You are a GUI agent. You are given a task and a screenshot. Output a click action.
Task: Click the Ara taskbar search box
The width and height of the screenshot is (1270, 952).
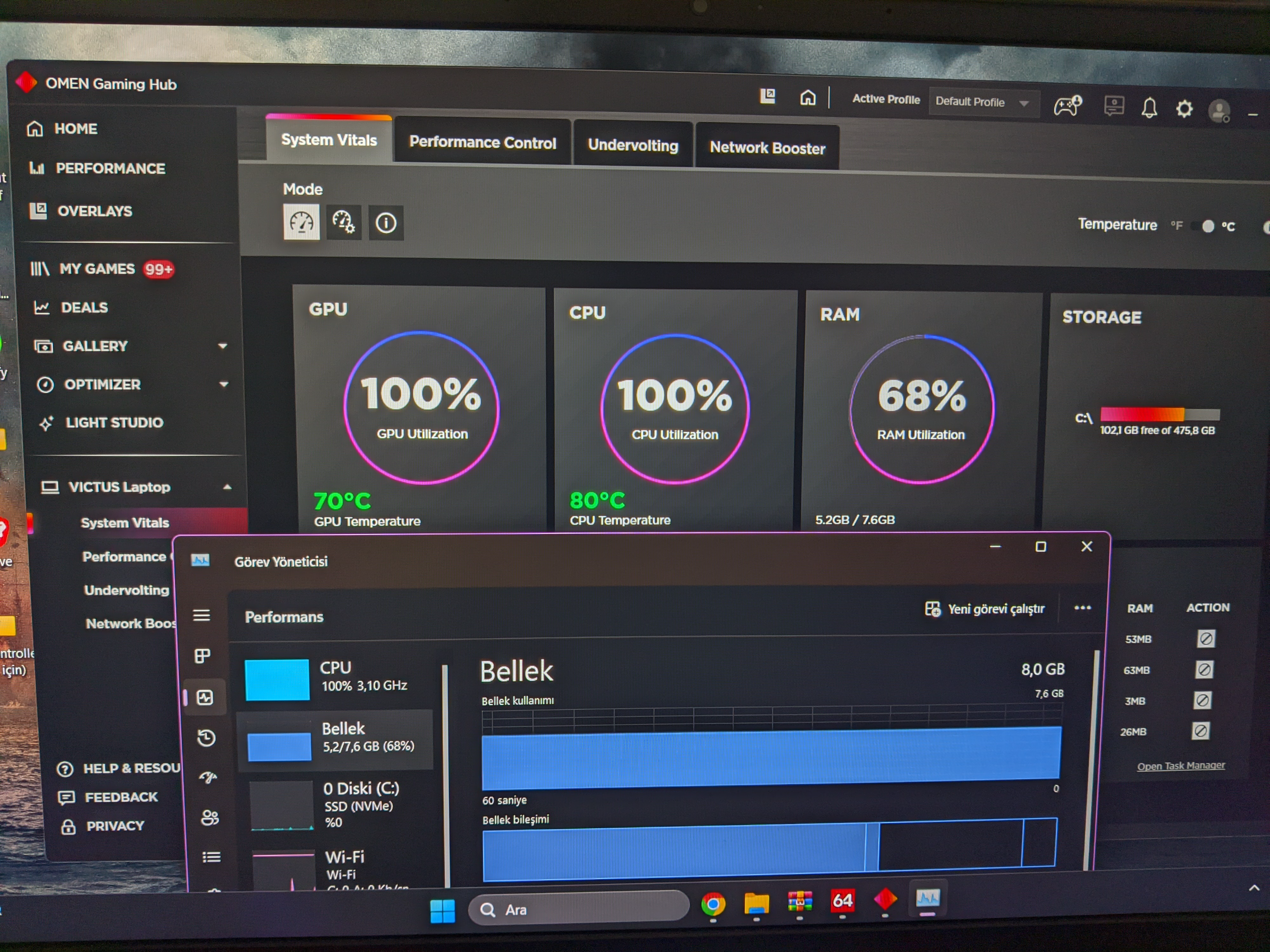(x=579, y=908)
